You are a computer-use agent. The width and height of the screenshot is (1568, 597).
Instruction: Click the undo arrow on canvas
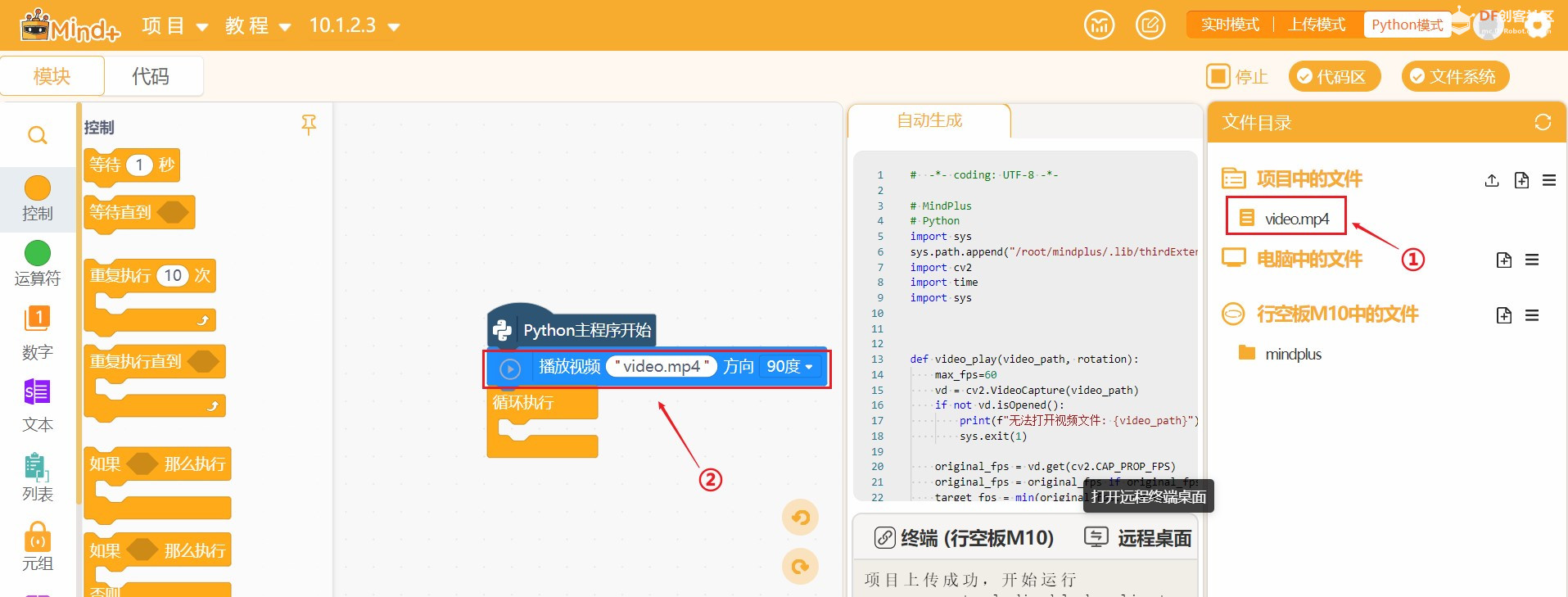pyautogui.click(x=800, y=518)
